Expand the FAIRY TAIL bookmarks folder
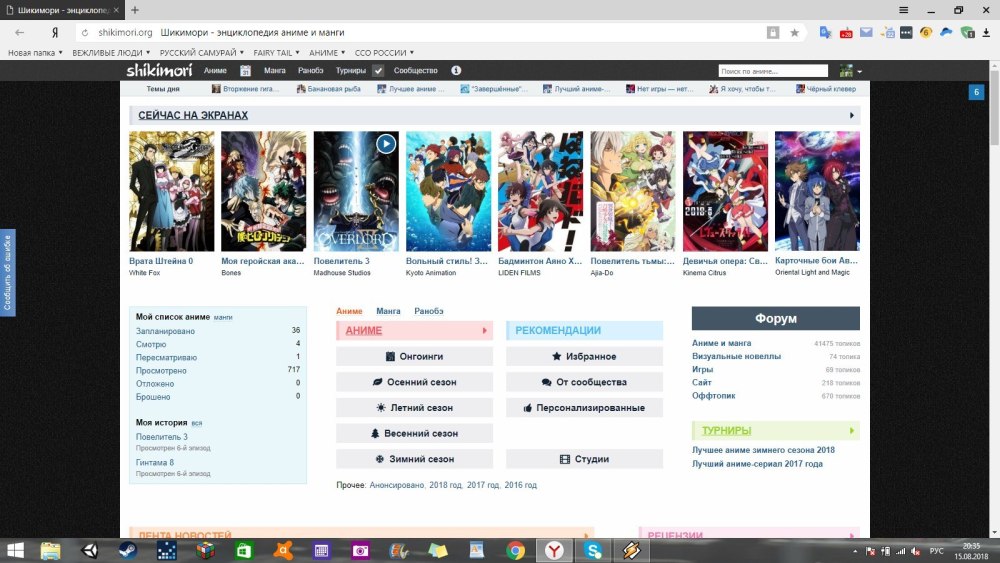 (276, 53)
